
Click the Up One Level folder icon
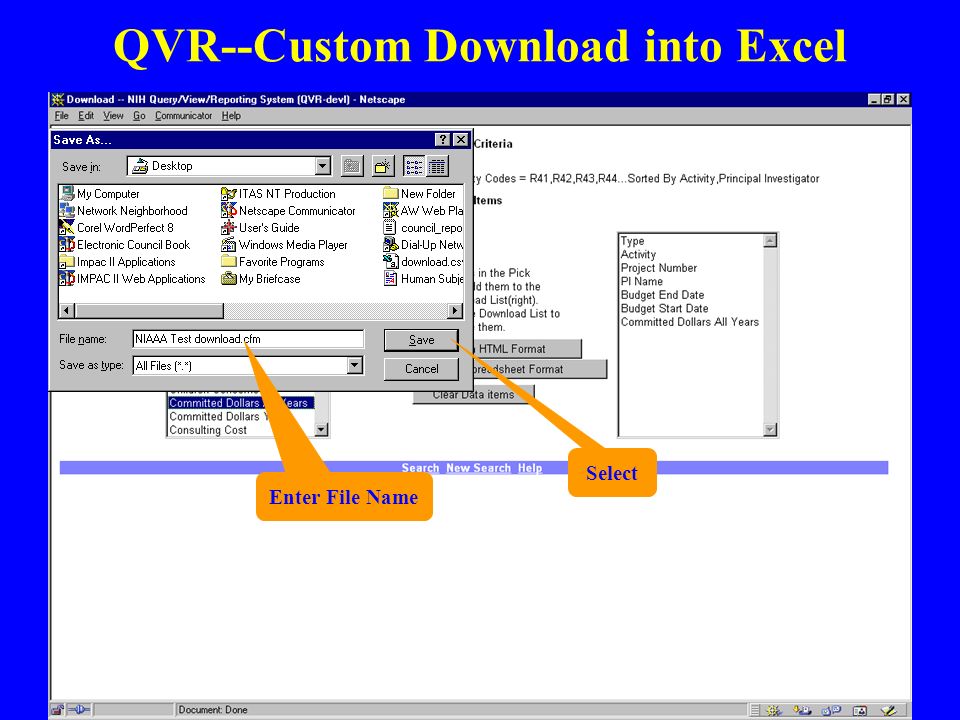[x=351, y=166]
